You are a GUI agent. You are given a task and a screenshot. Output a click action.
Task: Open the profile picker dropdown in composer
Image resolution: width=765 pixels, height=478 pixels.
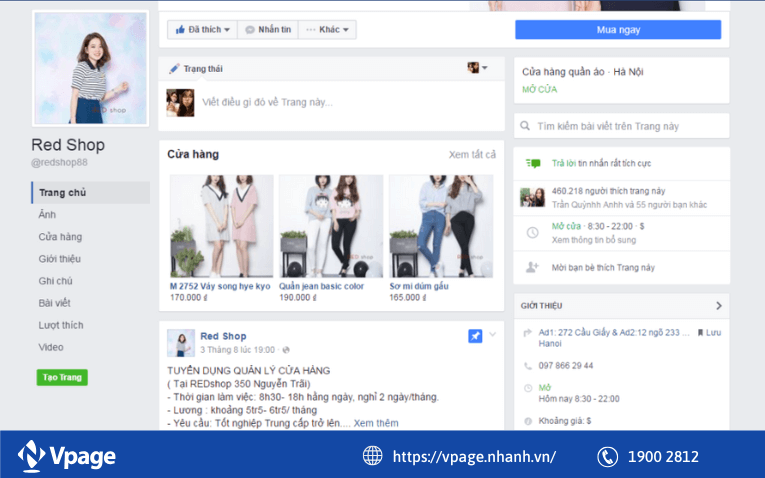tap(478, 68)
